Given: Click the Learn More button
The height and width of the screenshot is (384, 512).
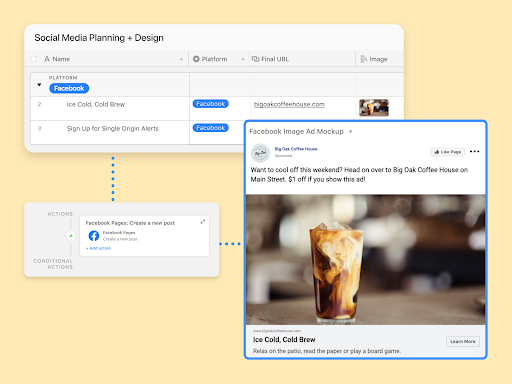Looking at the screenshot, I should 463,341.
